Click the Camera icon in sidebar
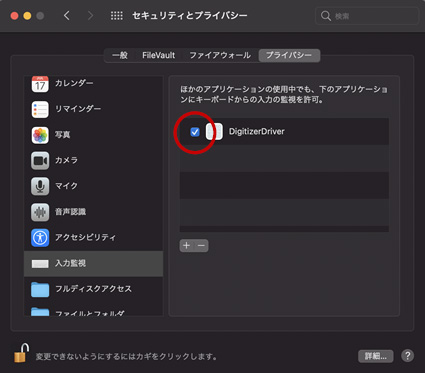Image resolution: width=425 pixels, height=373 pixels. pos(40,161)
